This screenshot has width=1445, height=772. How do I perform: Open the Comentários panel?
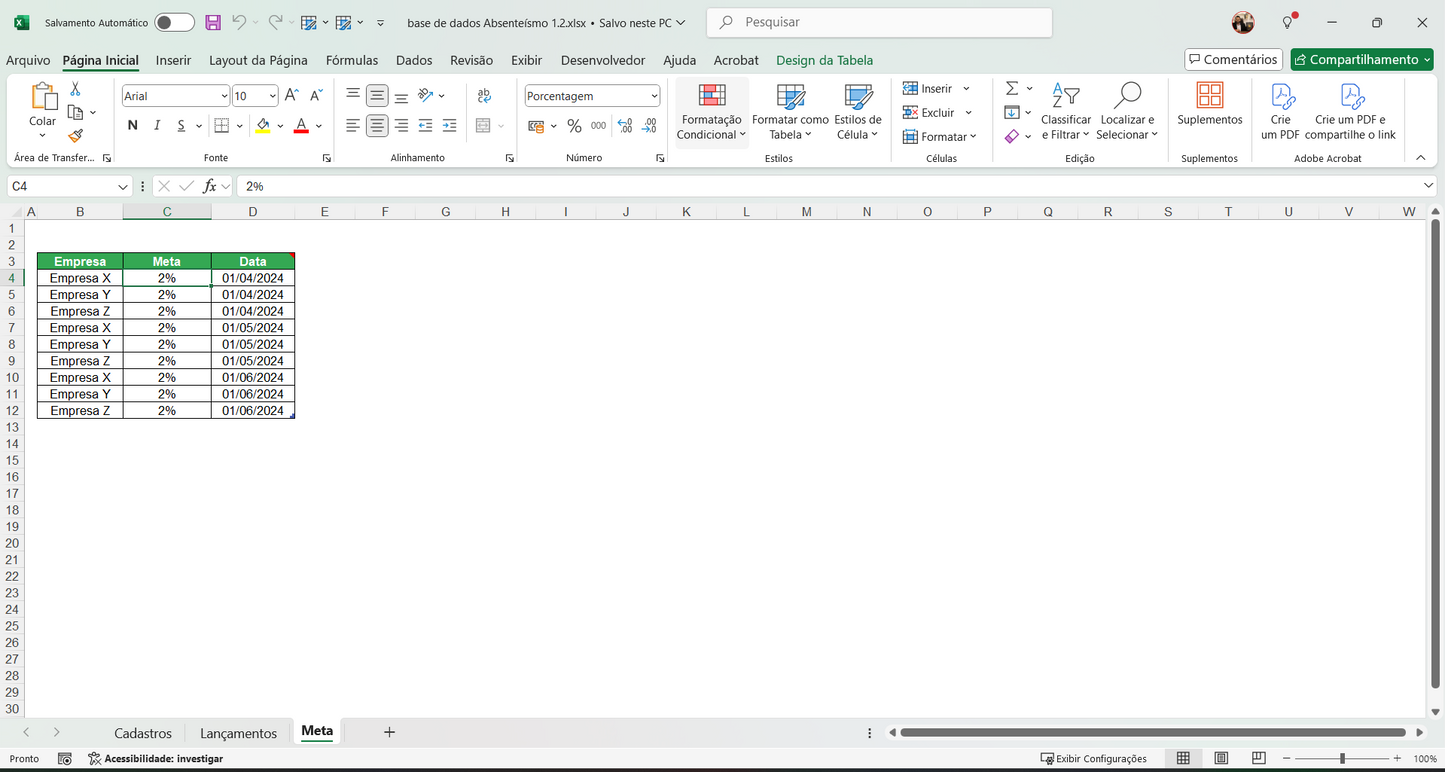click(x=1233, y=59)
